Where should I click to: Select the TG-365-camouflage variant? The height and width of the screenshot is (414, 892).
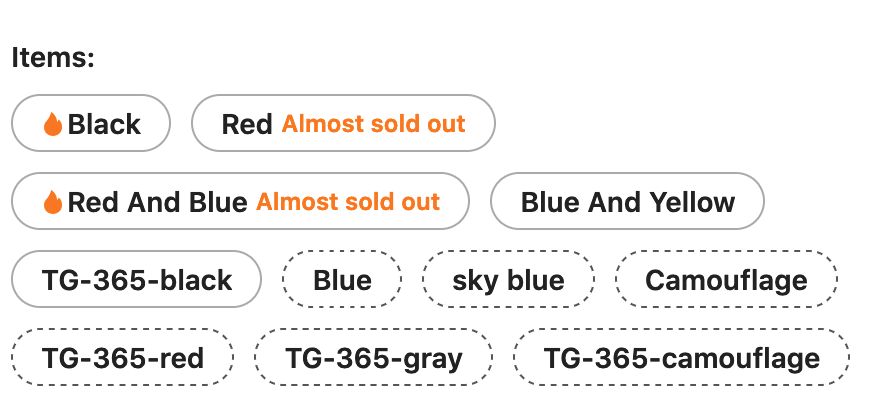tap(681, 358)
